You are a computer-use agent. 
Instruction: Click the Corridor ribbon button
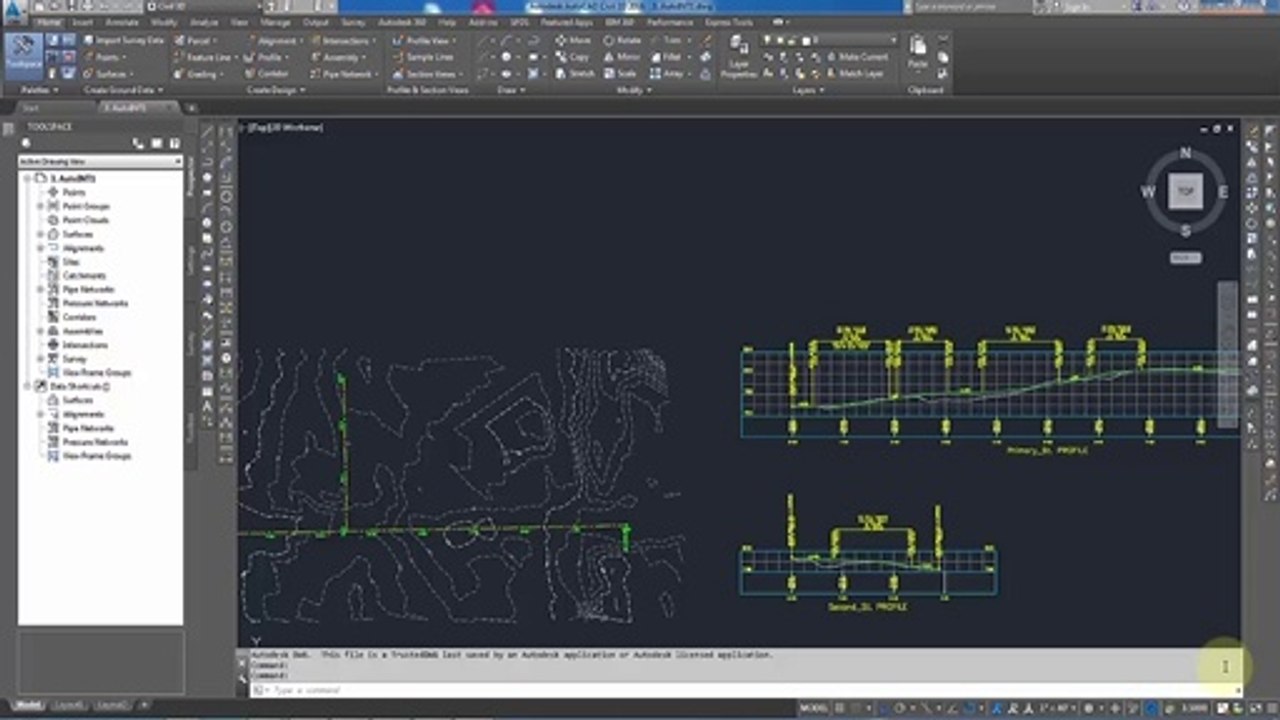268,74
